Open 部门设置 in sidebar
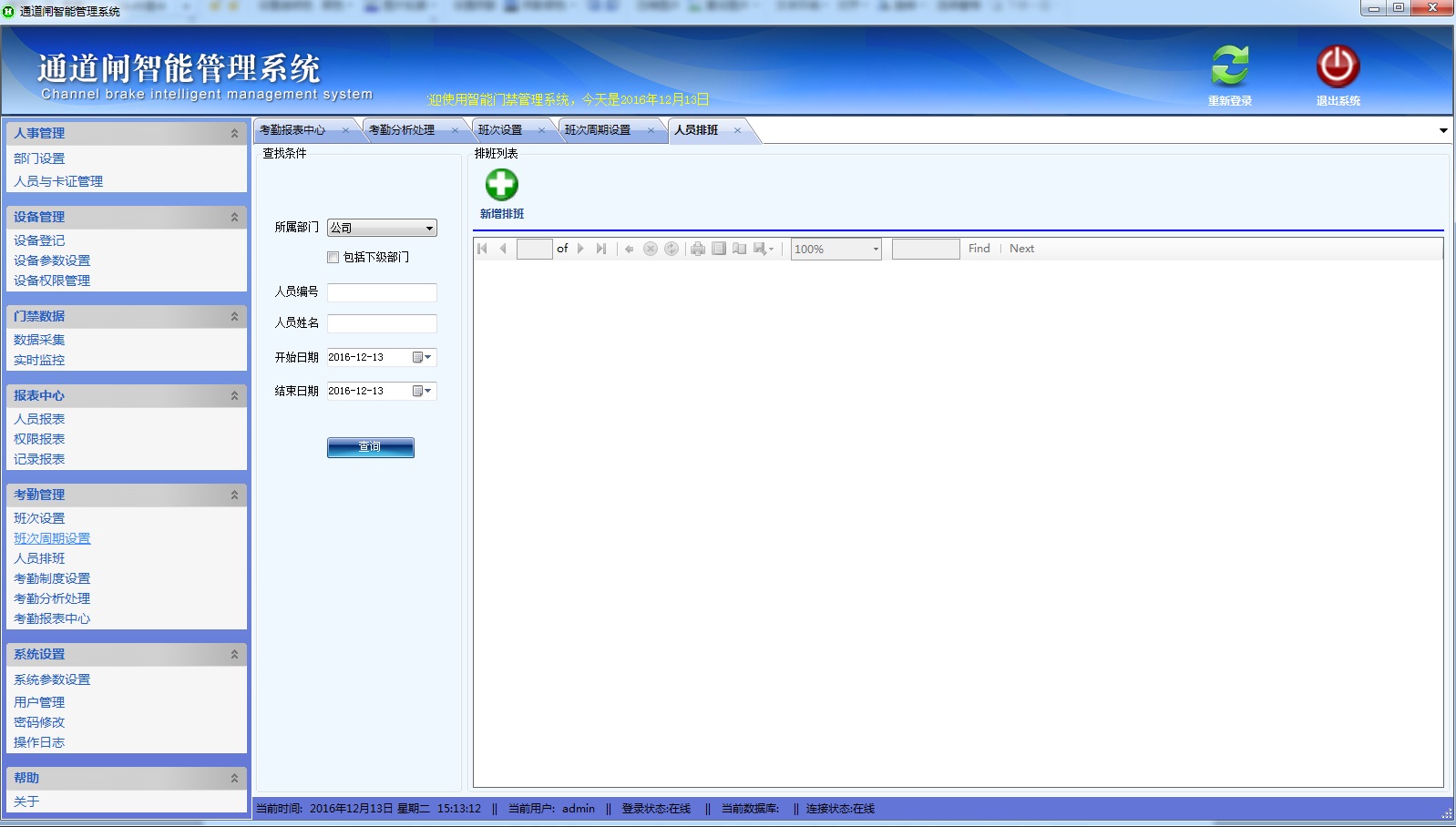Screen dimensions: 1456x827 [x=39, y=158]
